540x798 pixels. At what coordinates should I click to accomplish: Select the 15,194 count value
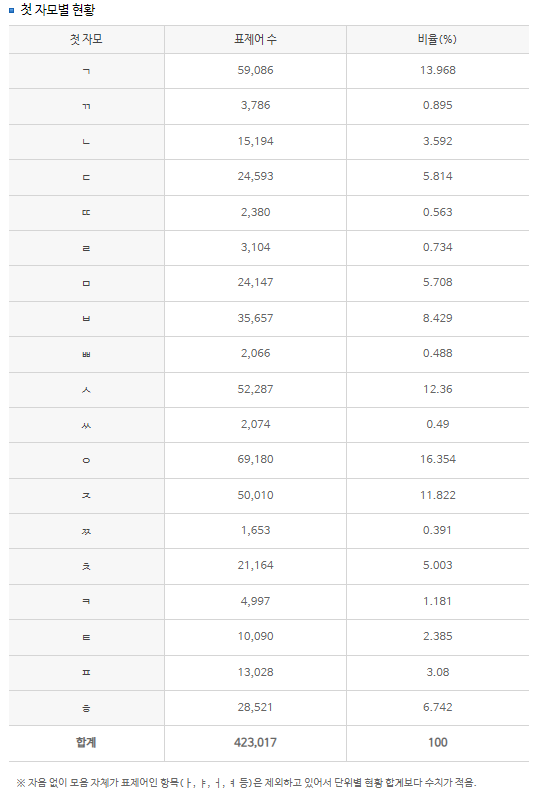tap(255, 141)
